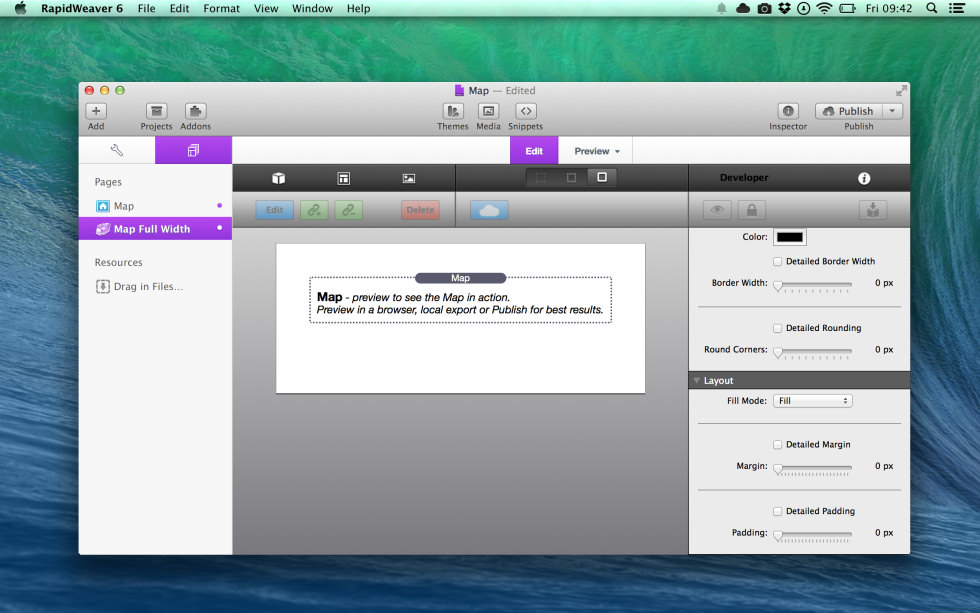Screen dimensions: 980x613
Task: Click Drag in Files resource placeholder
Action: coord(140,287)
